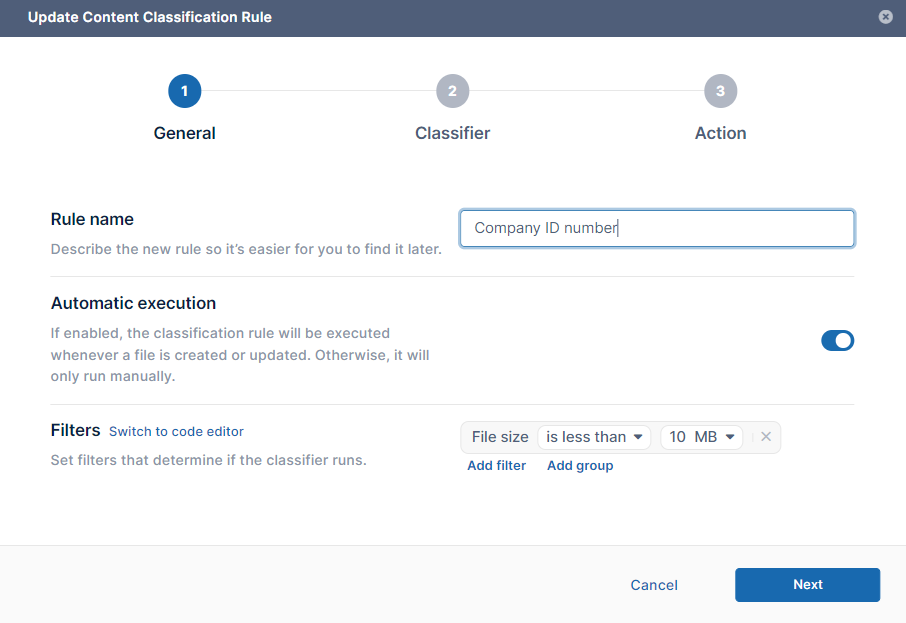Close the Update Content Classification Rule dialog
The height and width of the screenshot is (623, 906).
pos(885,17)
